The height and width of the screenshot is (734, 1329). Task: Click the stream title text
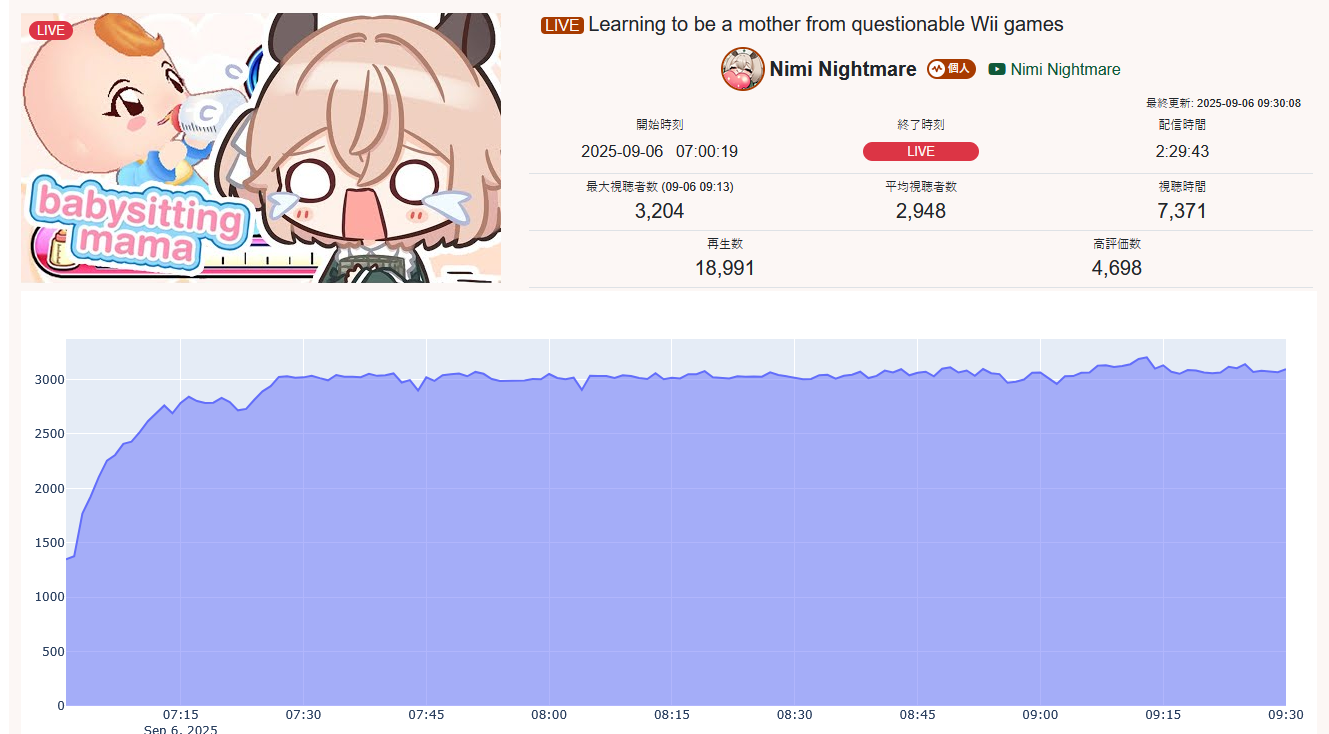click(x=826, y=25)
